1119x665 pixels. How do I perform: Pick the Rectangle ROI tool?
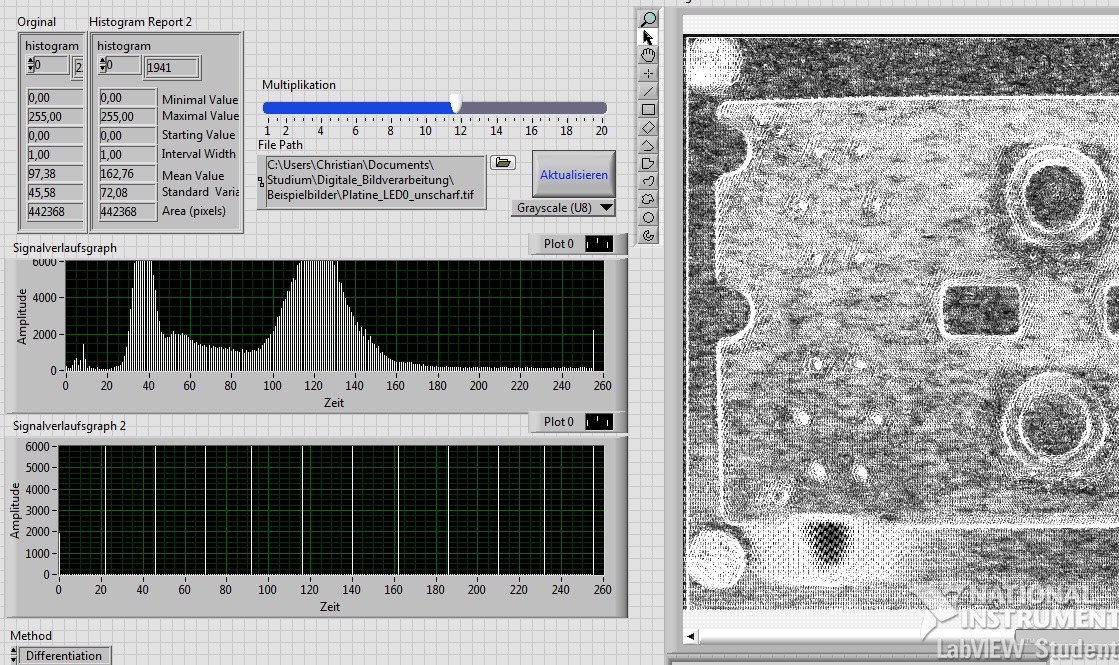click(x=648, y=109)
